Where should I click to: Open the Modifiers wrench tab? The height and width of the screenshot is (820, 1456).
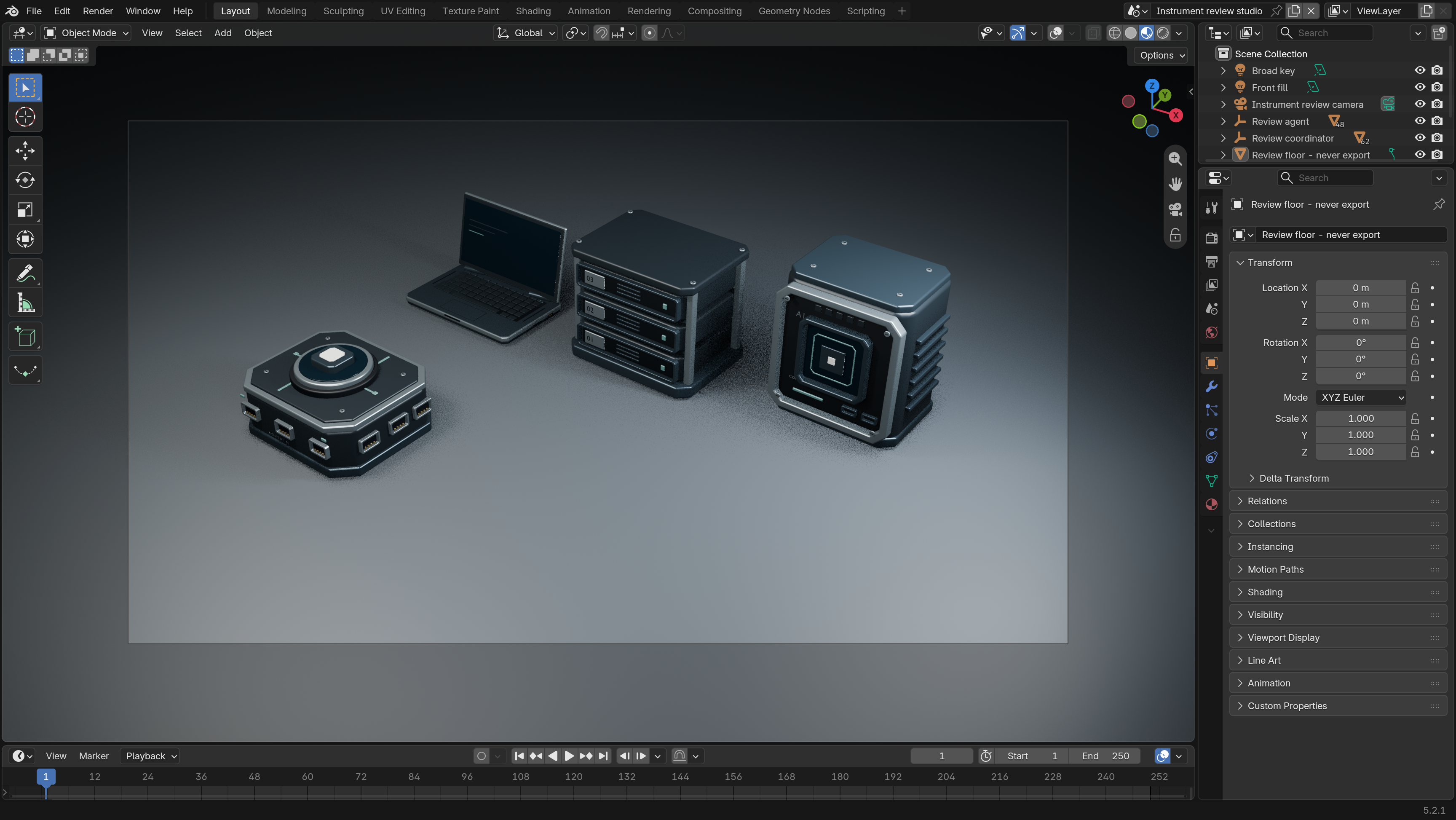[1211, 387]
